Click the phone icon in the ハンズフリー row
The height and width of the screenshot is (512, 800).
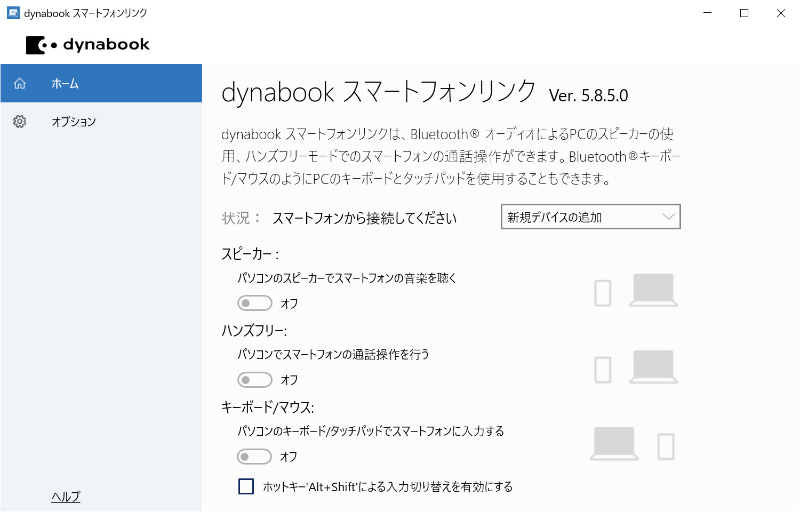tap(603, 370)
